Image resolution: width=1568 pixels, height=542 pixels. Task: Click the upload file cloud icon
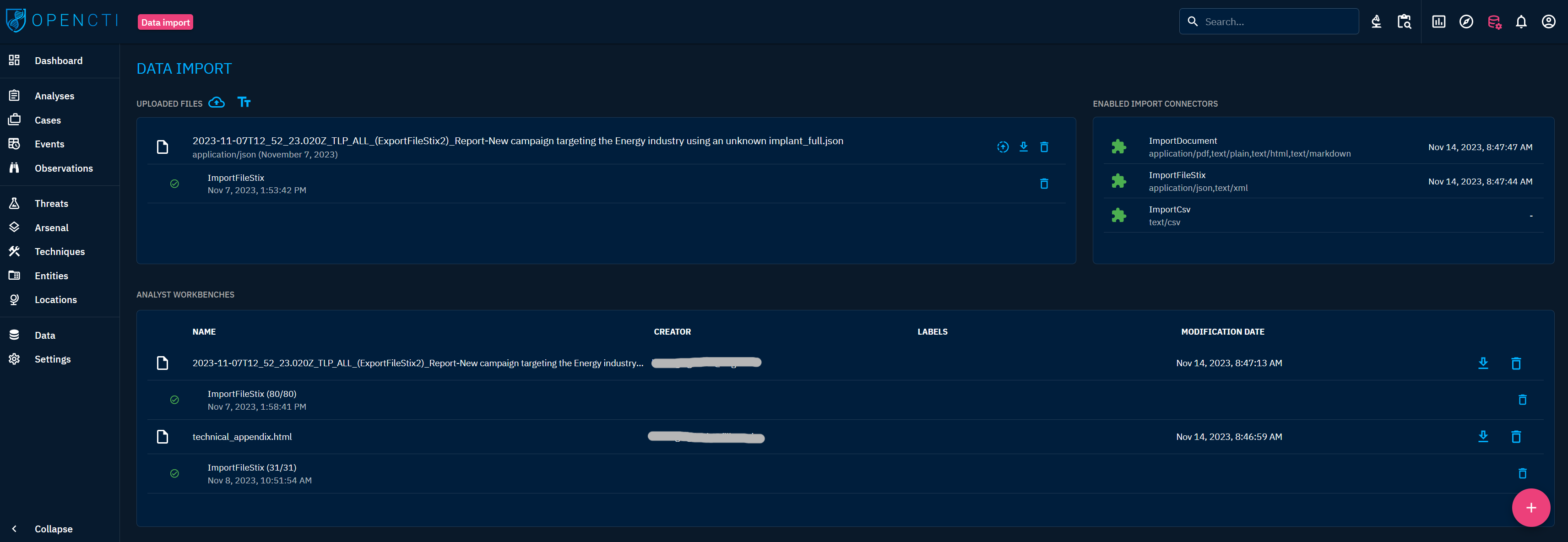[216, 102]
